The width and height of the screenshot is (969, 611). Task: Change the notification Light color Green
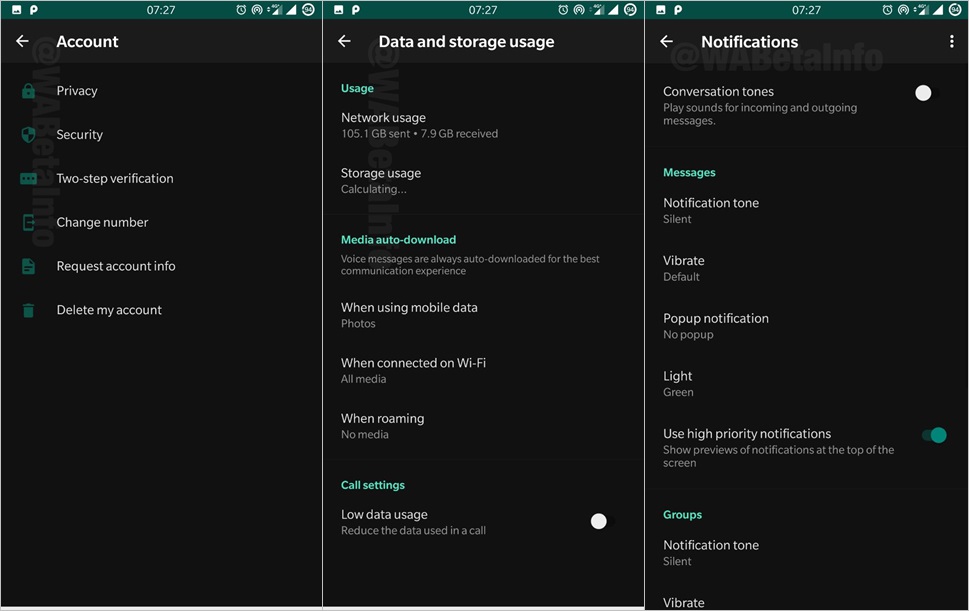(678, 383)
